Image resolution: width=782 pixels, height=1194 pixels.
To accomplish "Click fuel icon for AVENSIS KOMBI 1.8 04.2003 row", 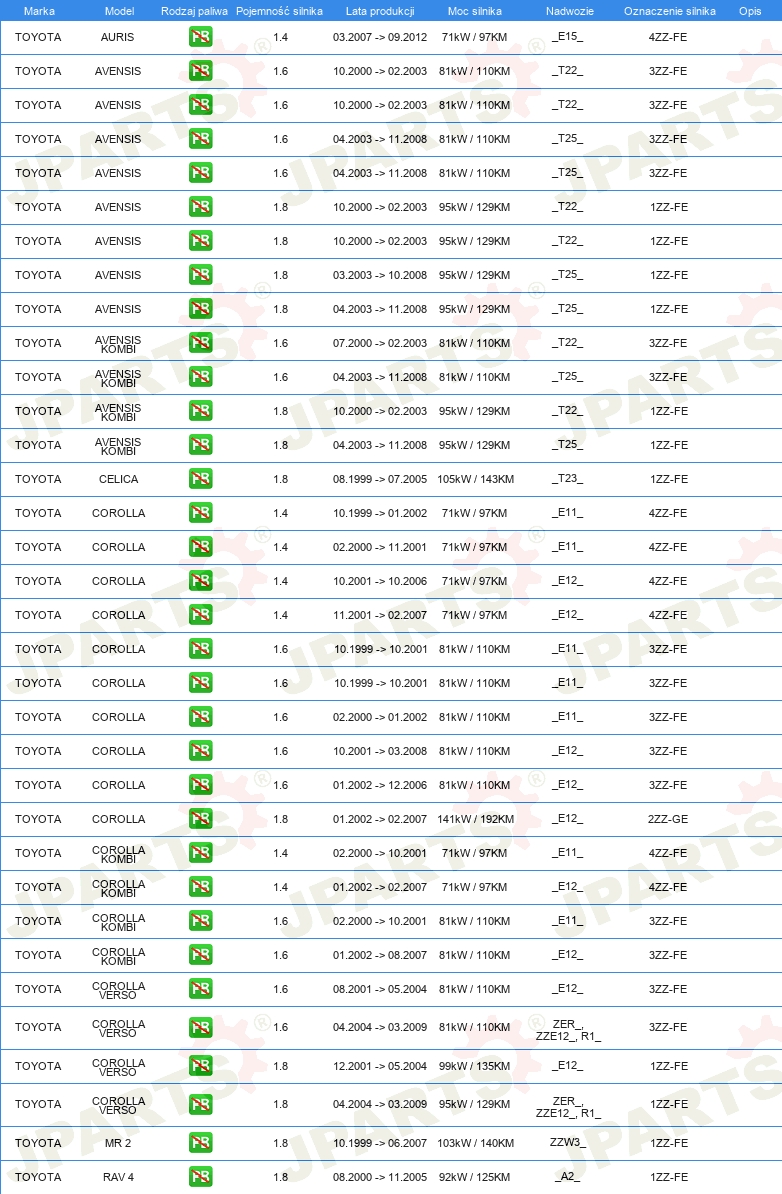I will coord(201,445).
